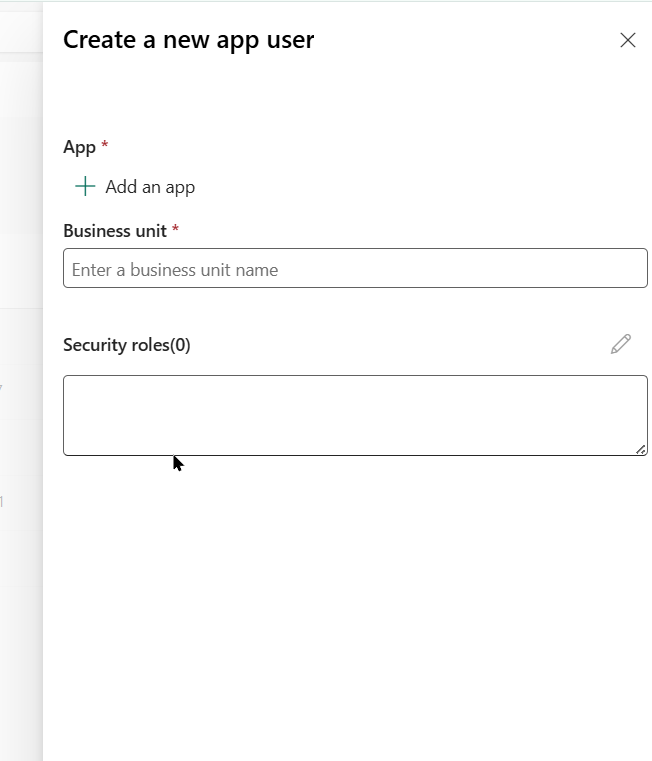Click the red asterisk next to App
This screenshot has width=652, height=761.
point(105,146)
